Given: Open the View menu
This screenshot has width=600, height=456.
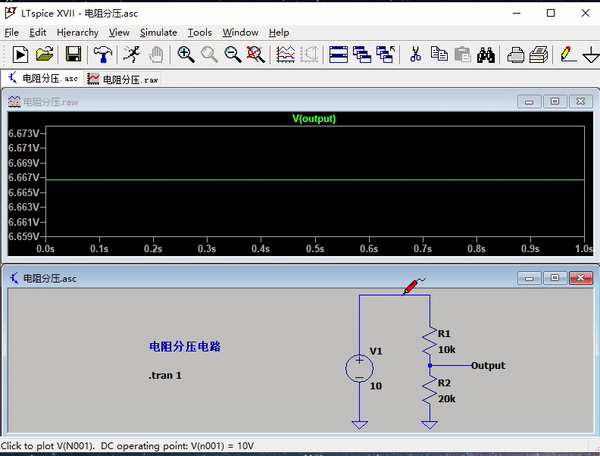Looking at the screenshot, I should click(x=119, y=33).
